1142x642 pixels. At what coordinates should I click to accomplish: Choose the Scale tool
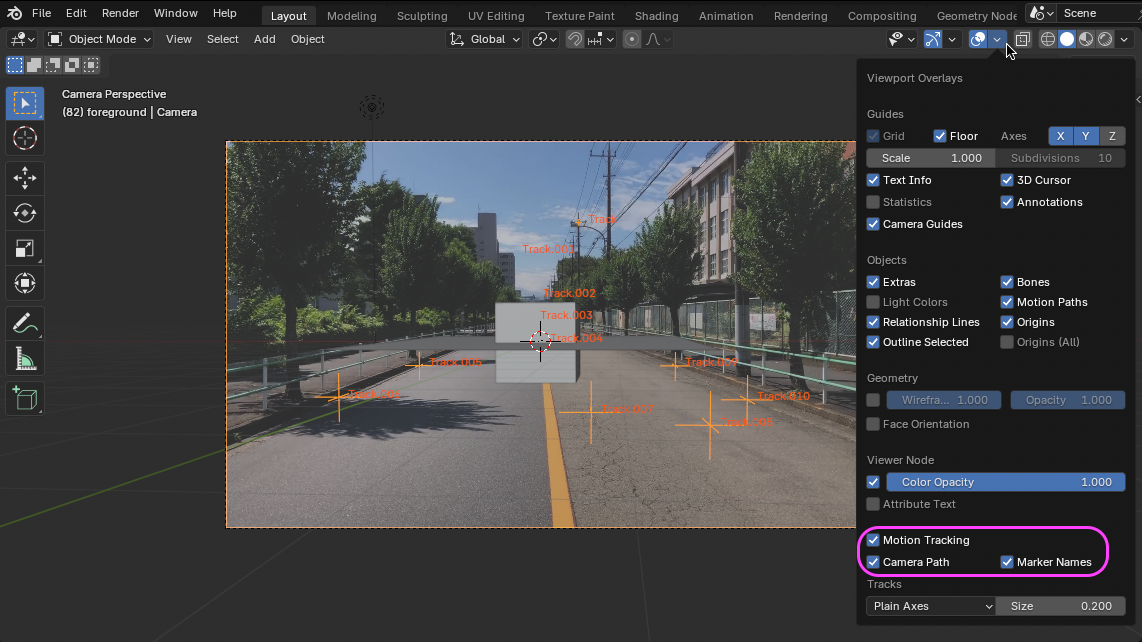point(25,248)
